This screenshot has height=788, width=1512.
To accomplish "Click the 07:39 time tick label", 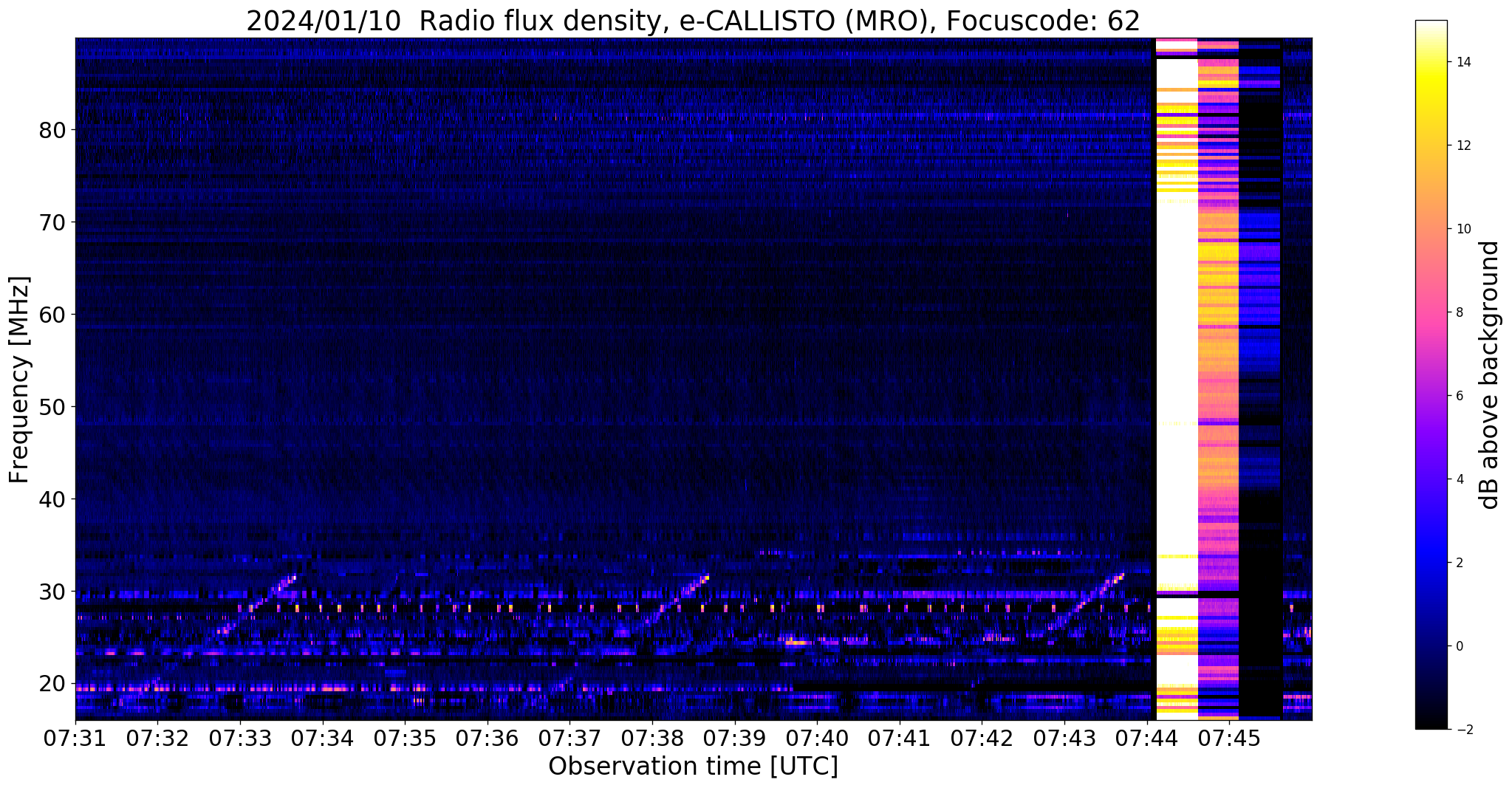I will 734,739.
